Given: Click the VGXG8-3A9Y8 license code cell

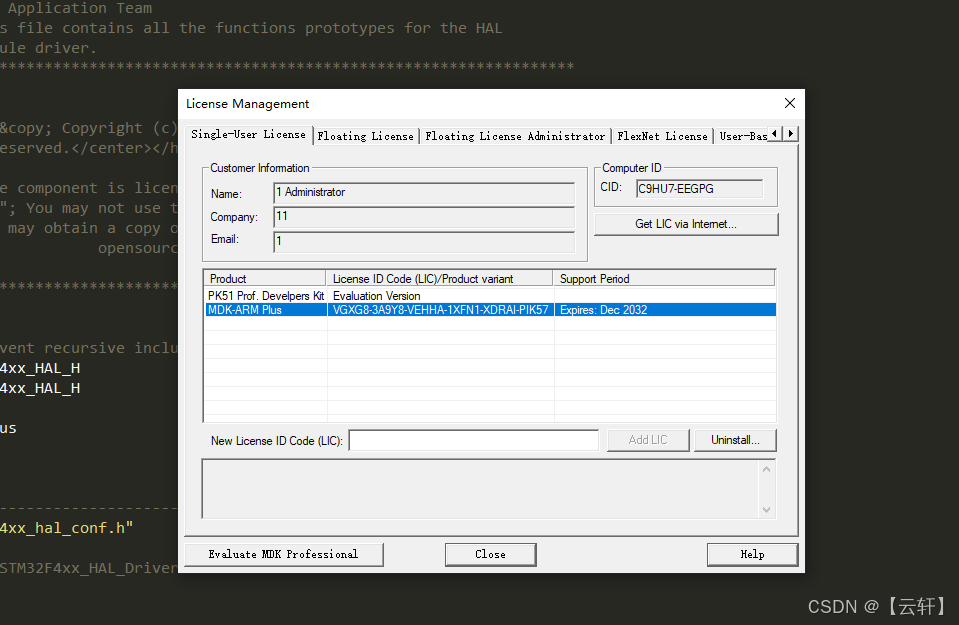Looking at the screenshot, I should click(440, 310).
